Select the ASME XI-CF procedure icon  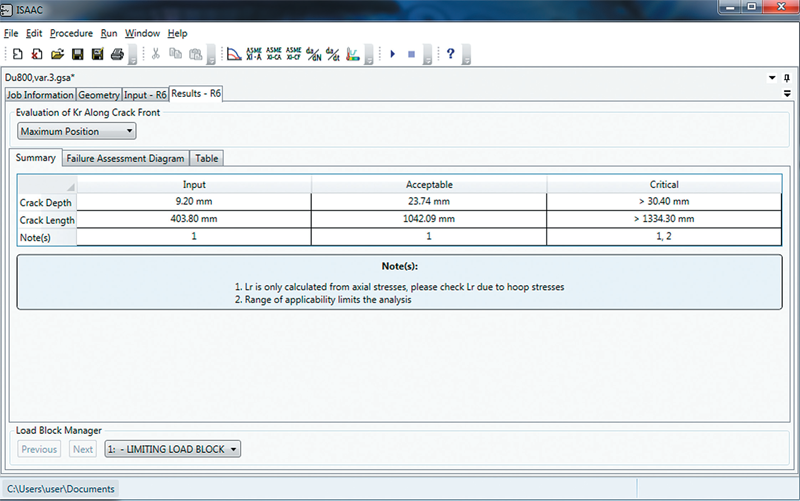point(293,54)
